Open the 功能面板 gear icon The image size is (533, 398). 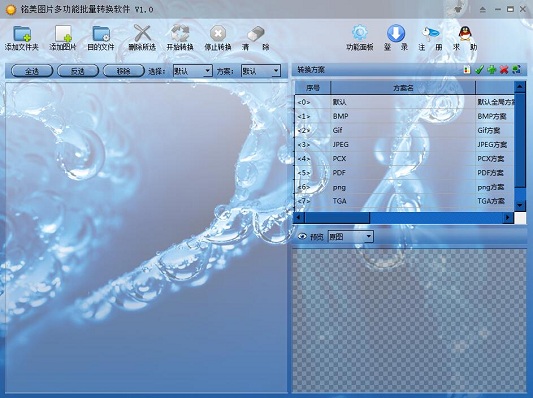pyautogui.click(x=360, y=33)
